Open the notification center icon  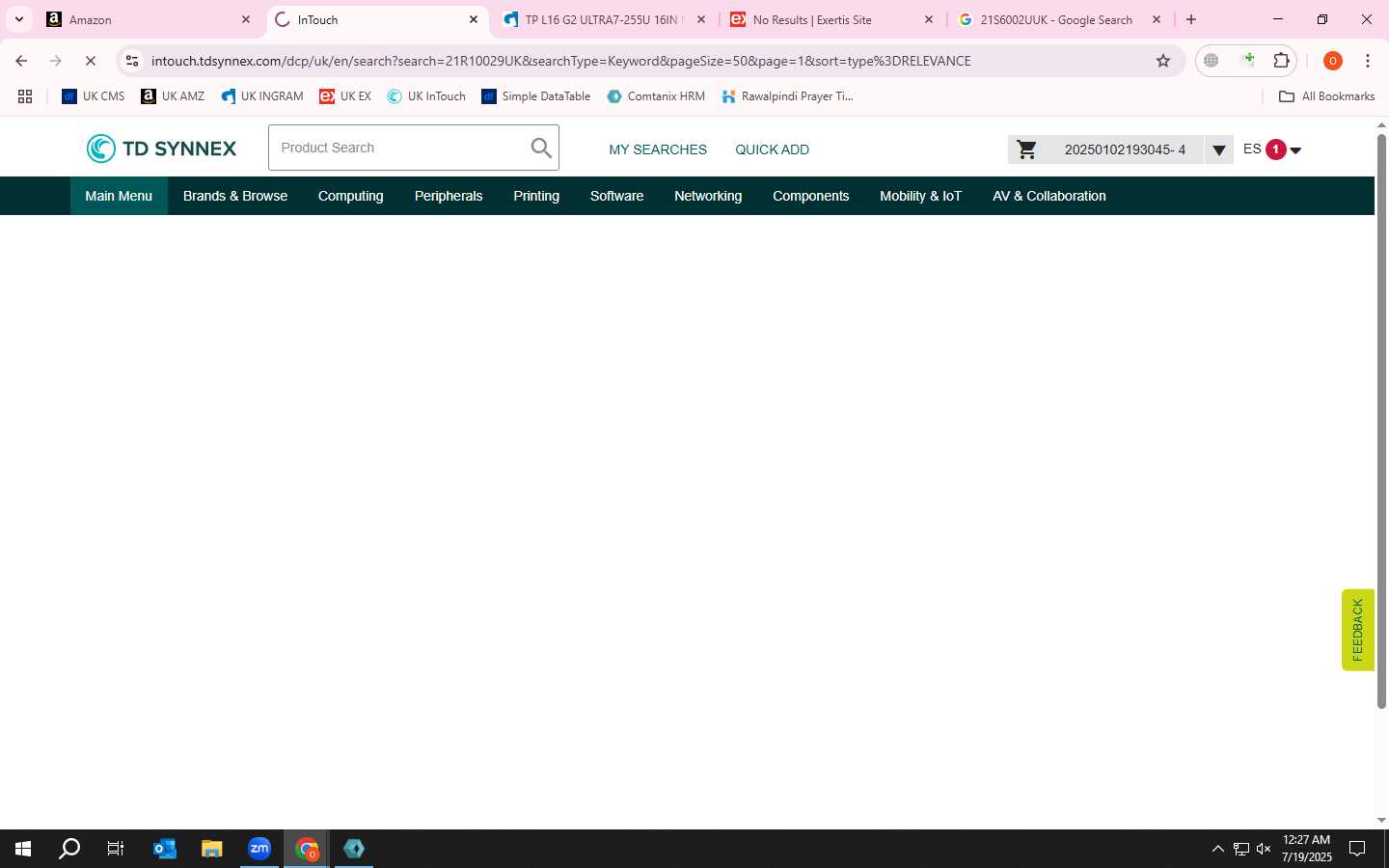1357,849
